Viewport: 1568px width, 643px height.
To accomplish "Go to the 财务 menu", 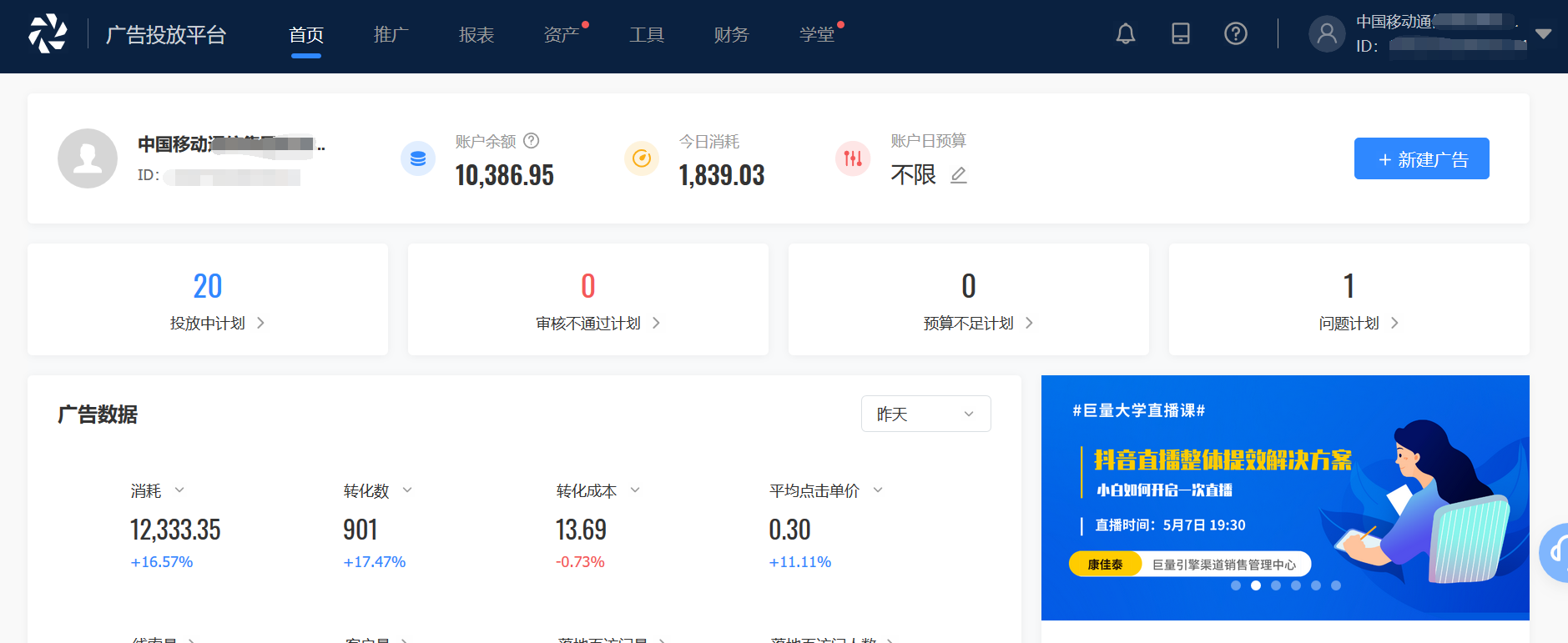I will [x=732, y=35].
